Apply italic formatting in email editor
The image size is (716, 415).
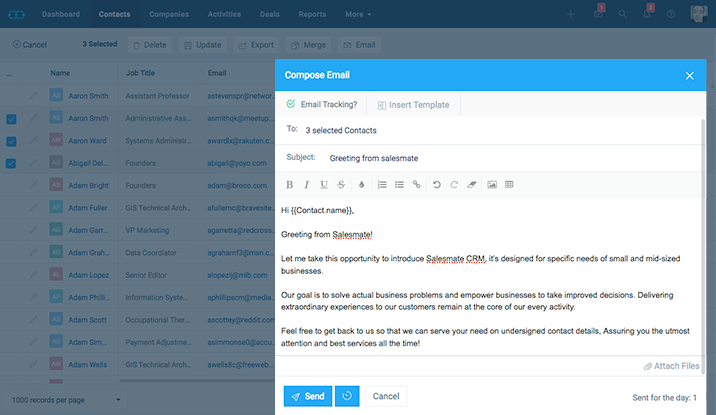306,184
